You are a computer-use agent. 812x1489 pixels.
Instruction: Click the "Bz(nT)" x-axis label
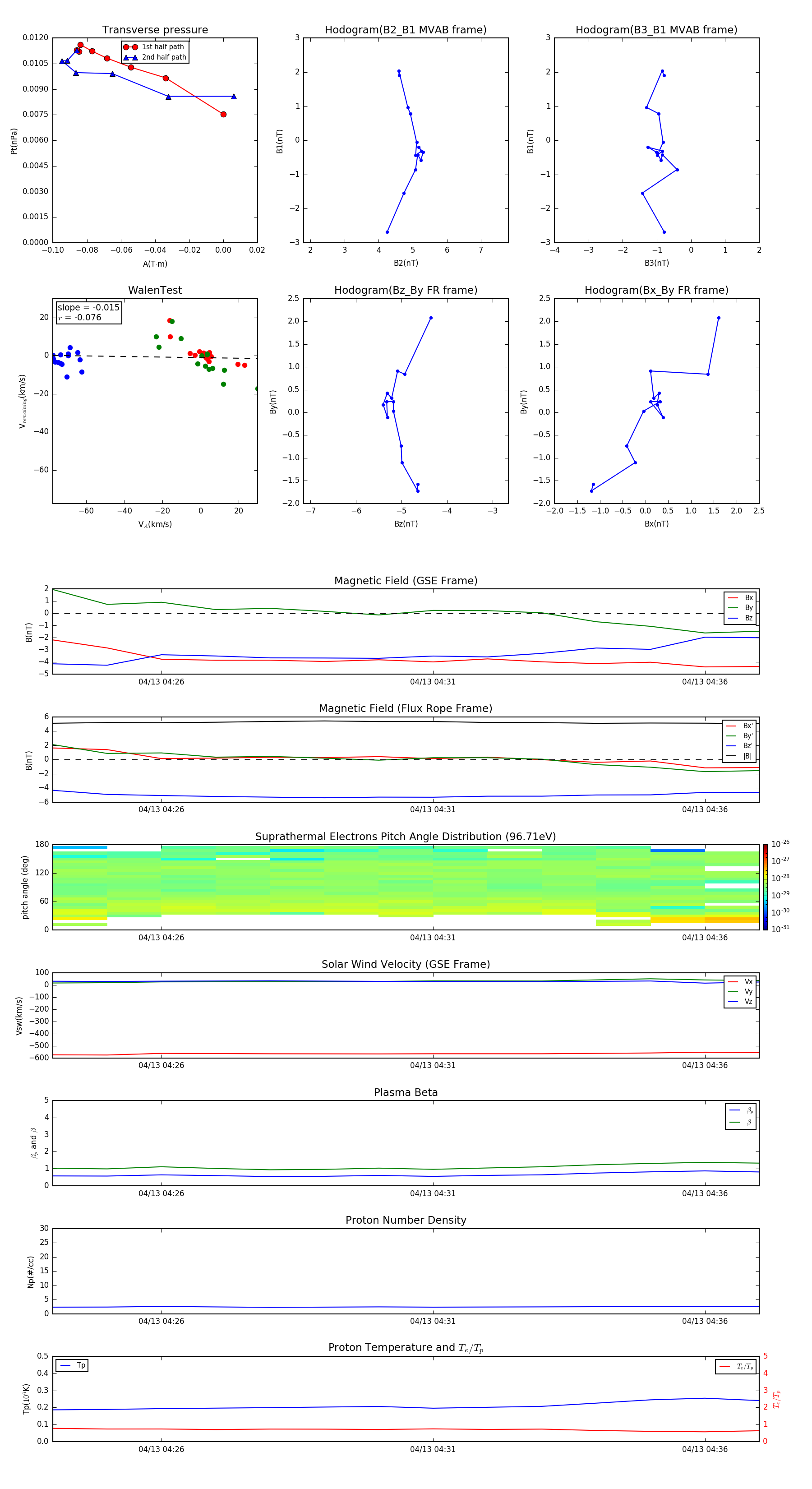coord(406,524)
